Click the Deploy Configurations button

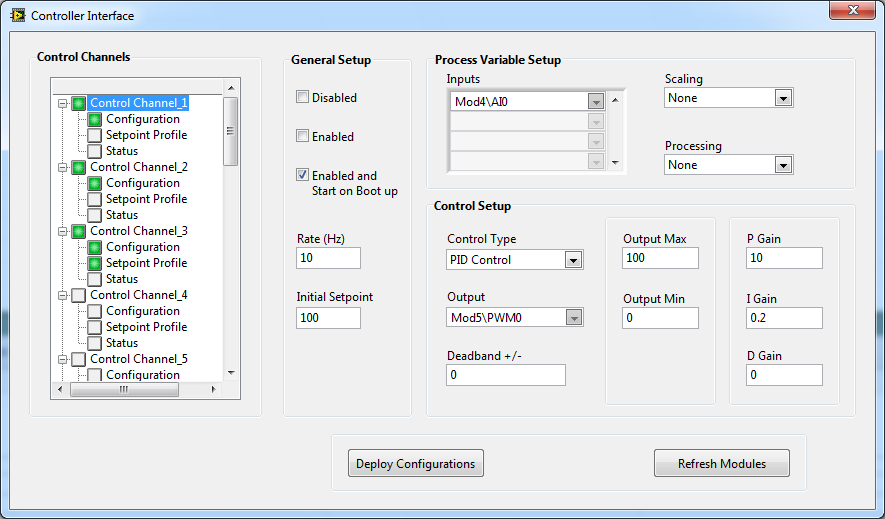(x=415, y=464)
